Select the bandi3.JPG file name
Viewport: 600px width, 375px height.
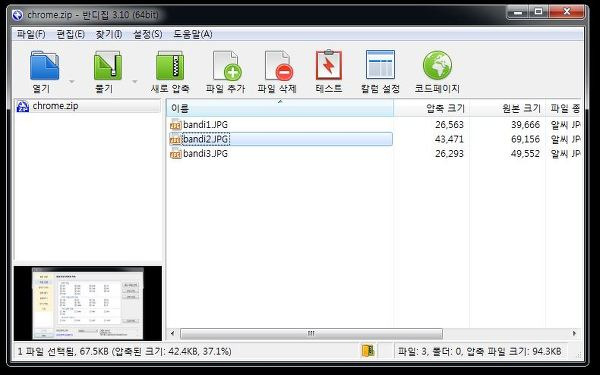(x=205, y=154)
